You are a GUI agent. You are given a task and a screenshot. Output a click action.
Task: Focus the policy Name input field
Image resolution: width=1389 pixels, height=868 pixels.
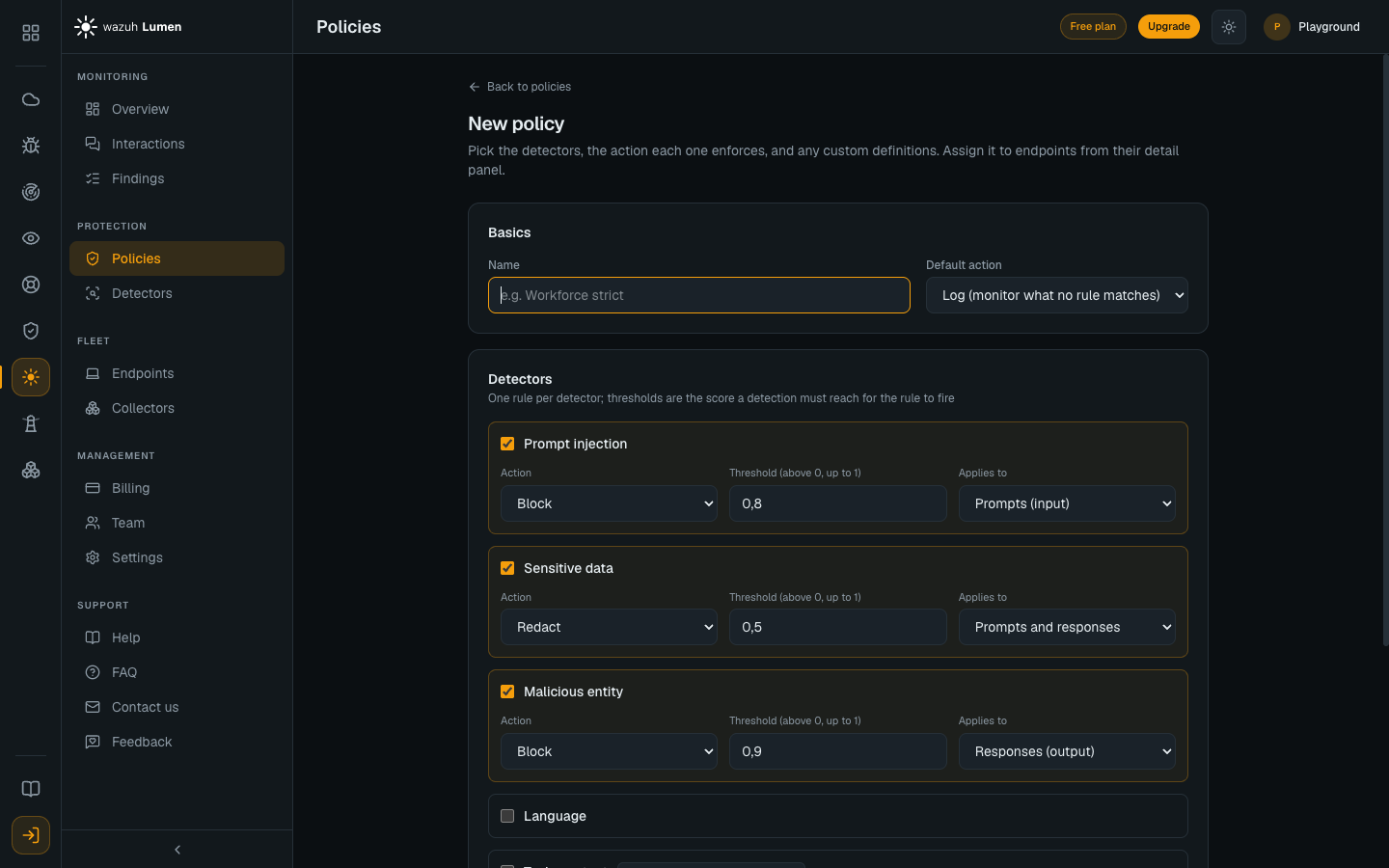click(x=699, y=295)
